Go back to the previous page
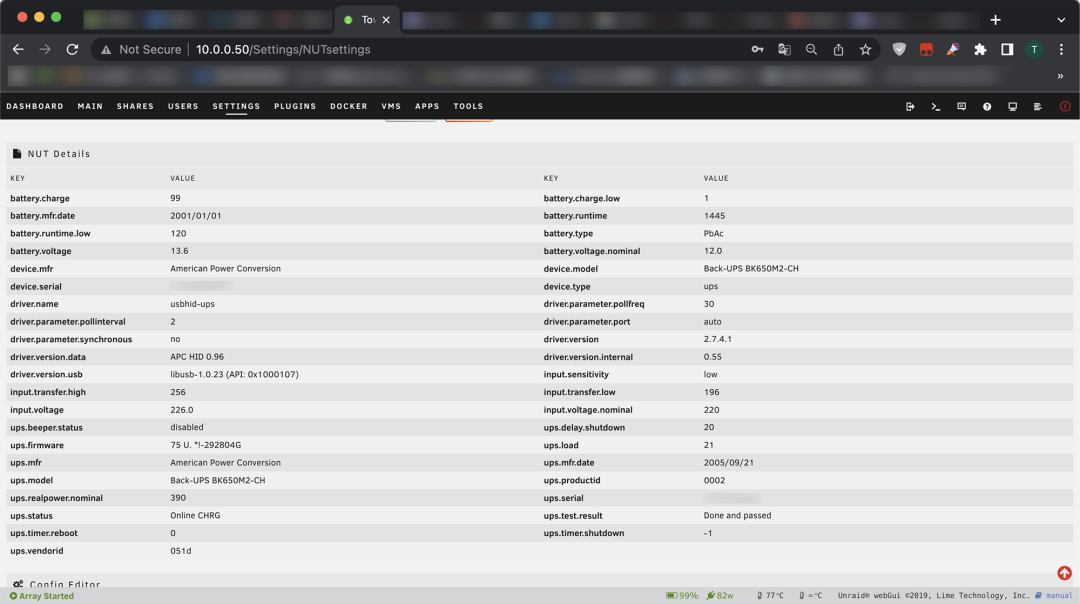The width and height of the screenshot is (1080, 604). click(19, 50)
